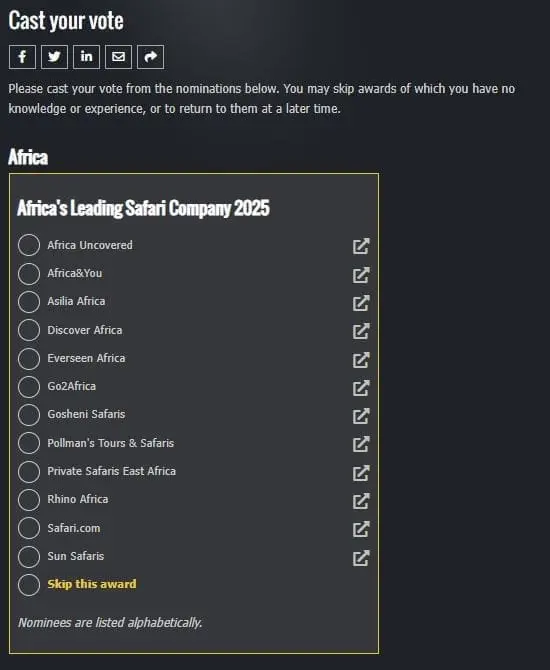Share the page on Facebook
The height and width of the screenshot is (670, 550).
22,57
